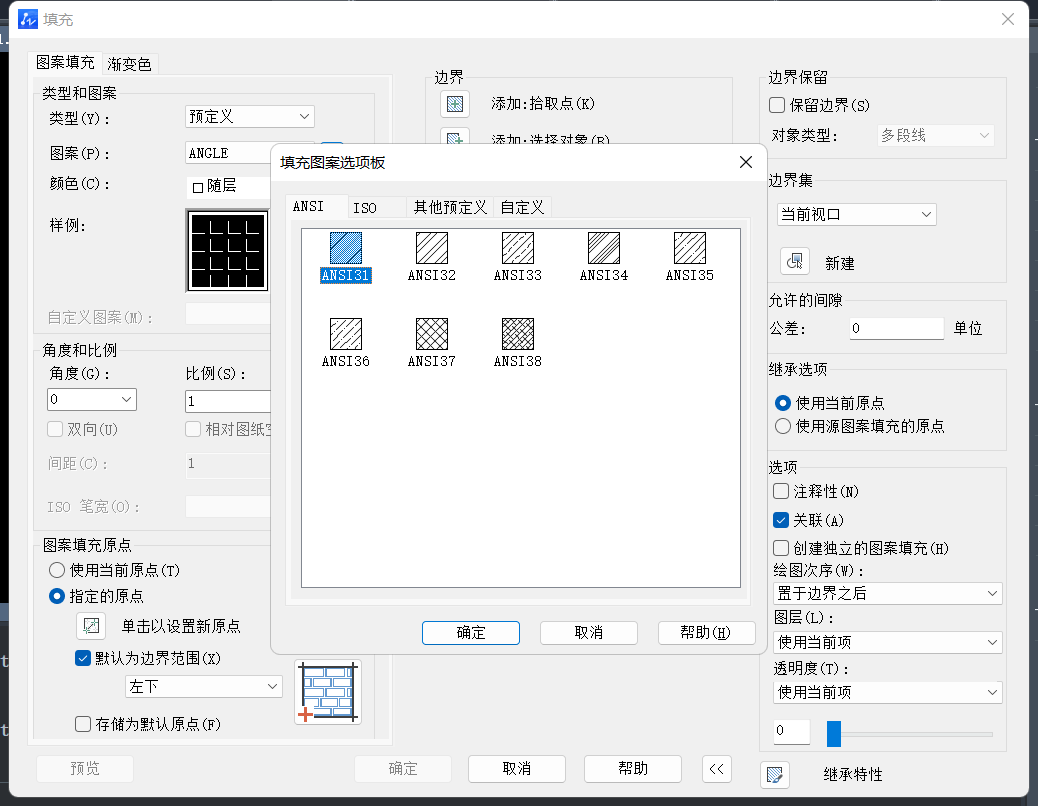The width and height of the screenshot is (1038, 806).
Task: Open the type dropdown showing 预定义
Action: (x=250, y=116)
